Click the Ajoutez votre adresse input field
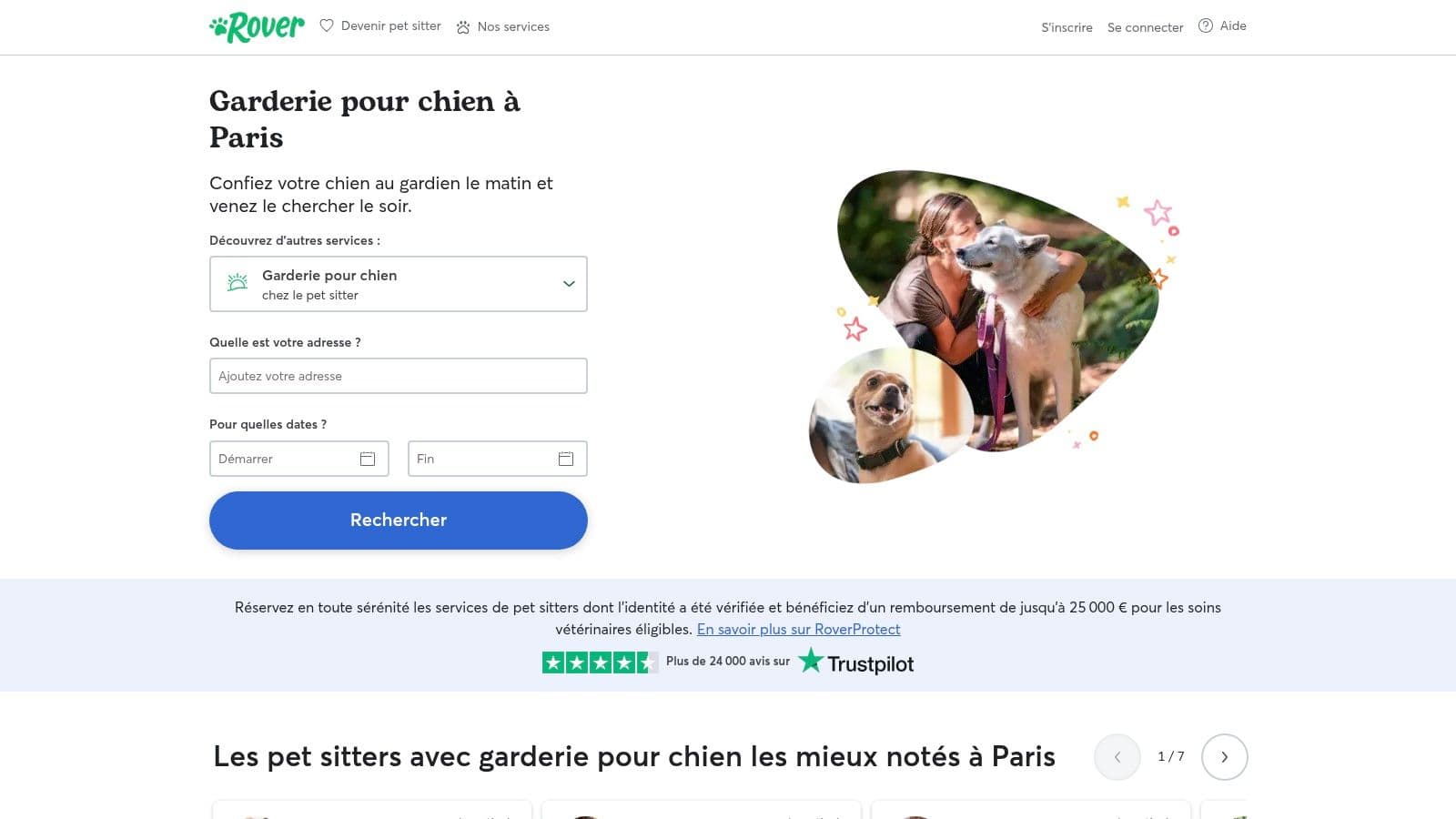The width and height of the screenshot is (1456, 819). pyautogui.click(x=398, y=376)
